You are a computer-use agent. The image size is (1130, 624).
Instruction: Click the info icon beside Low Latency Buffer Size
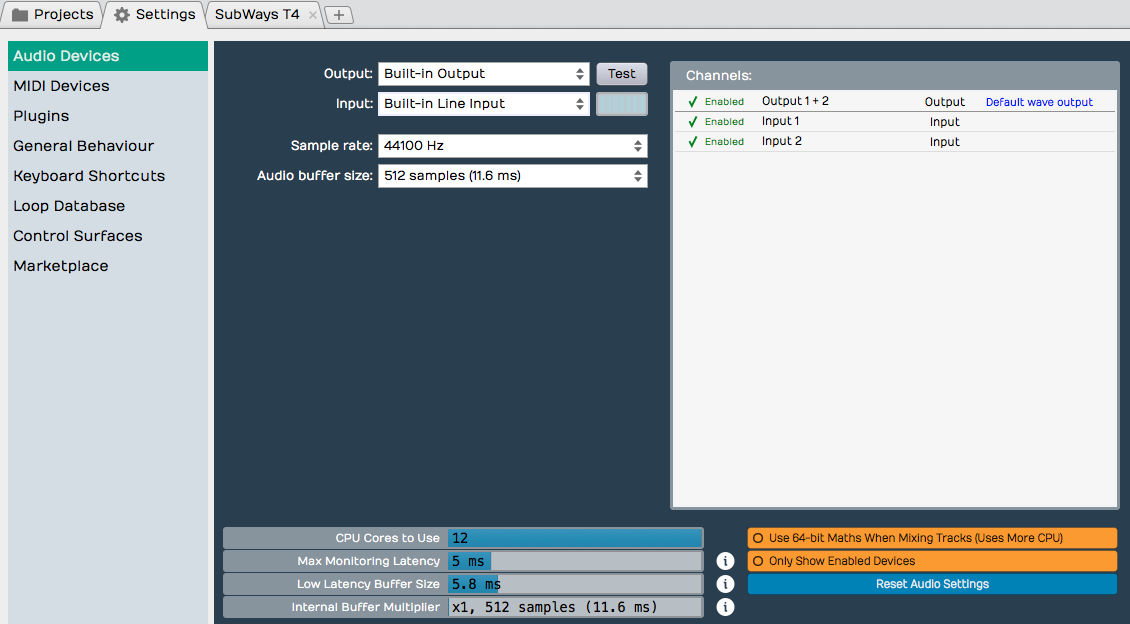(x=725, y=584)
